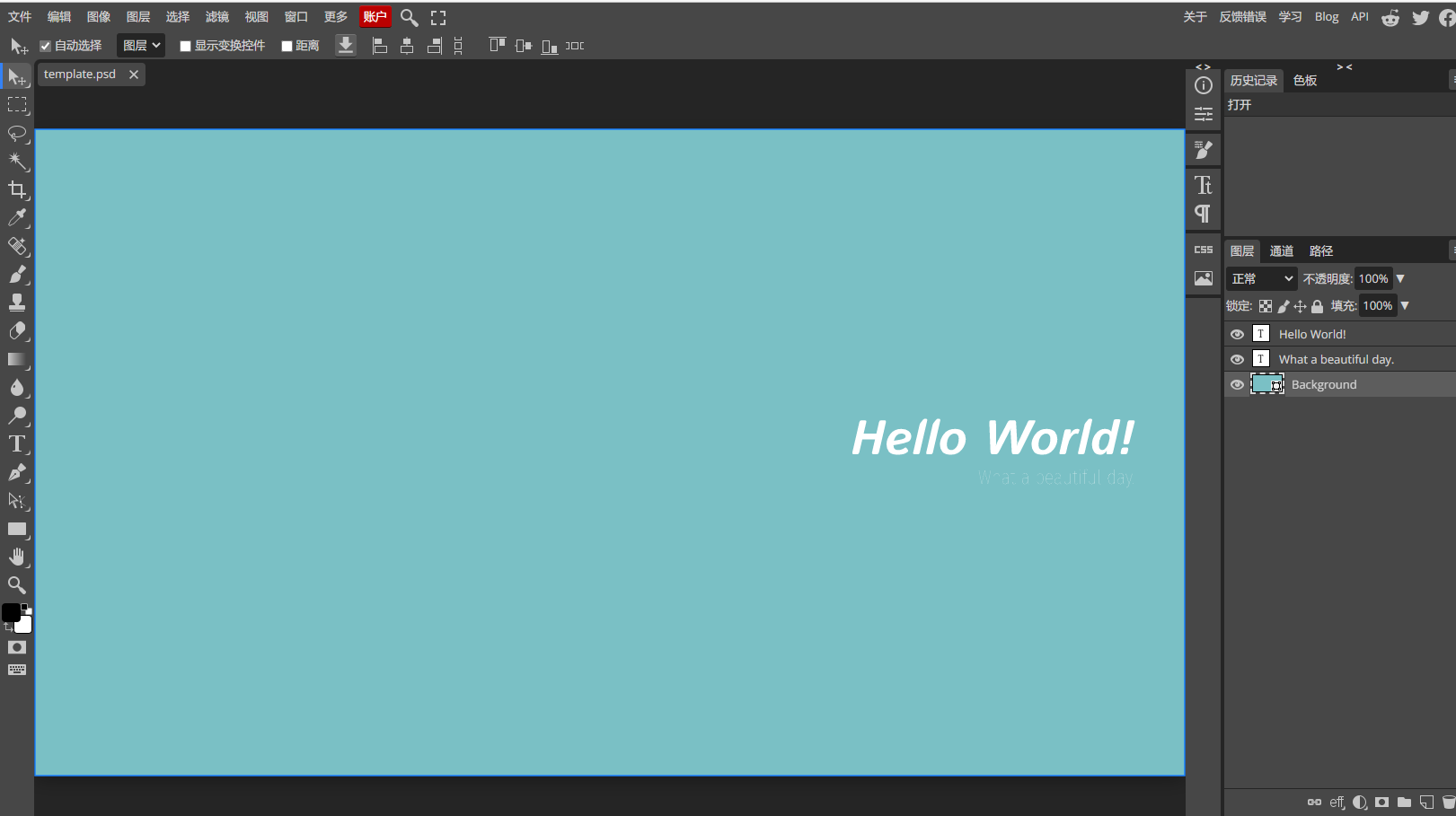The width and height of the screenshot is (1456, 816).
Task: Click the red 账户 account button
Action: click(375, 17)
